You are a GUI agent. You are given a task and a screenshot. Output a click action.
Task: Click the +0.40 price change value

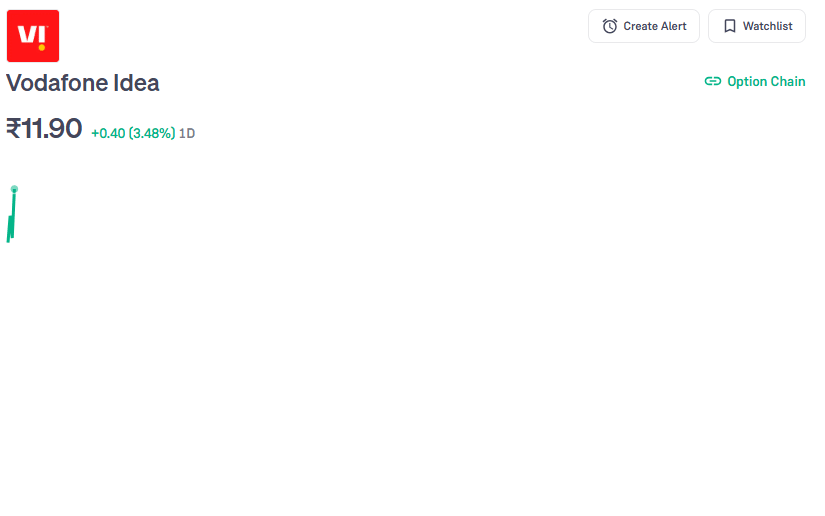pos(108,133)
